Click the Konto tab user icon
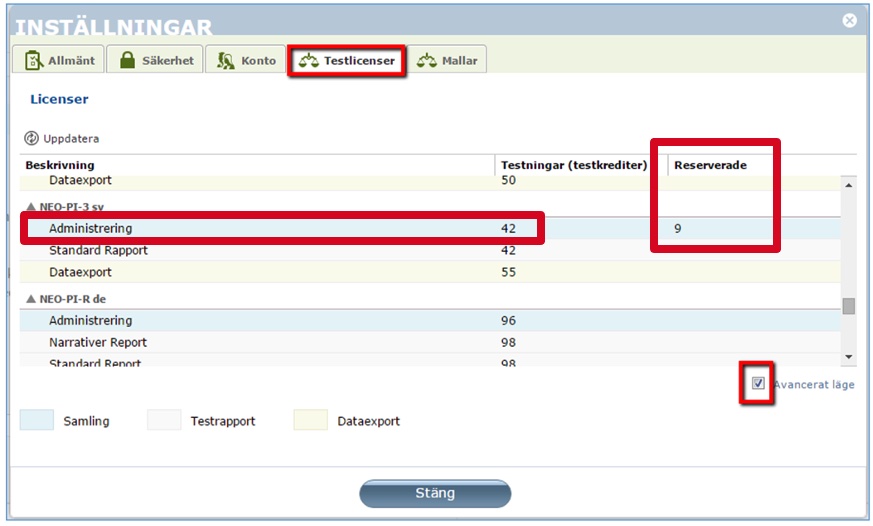Image resolution: width=873 pixels, height=526 pixels. pyautogui.click(x=226, y=61)
